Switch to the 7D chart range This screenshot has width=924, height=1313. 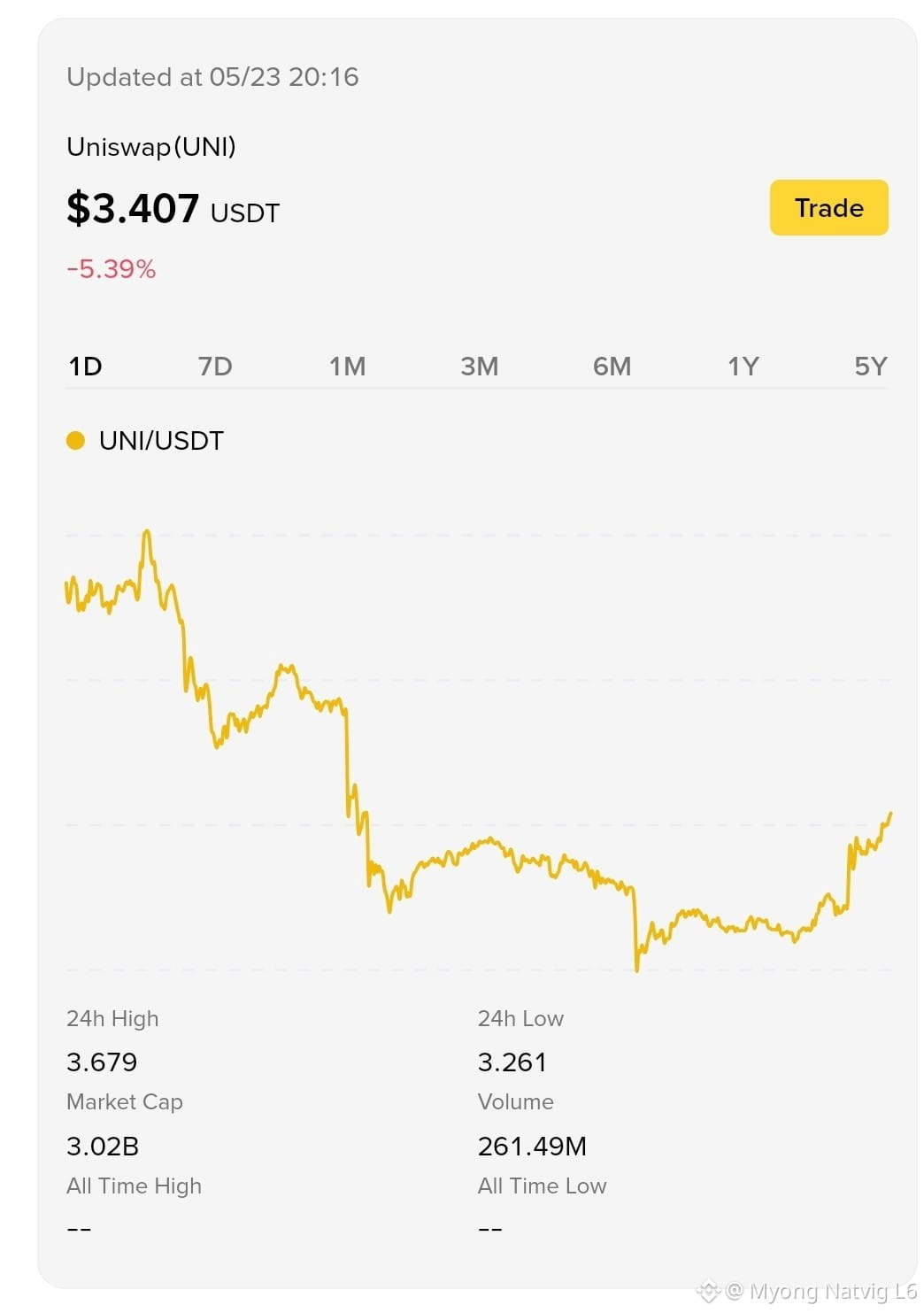point(215,366)
